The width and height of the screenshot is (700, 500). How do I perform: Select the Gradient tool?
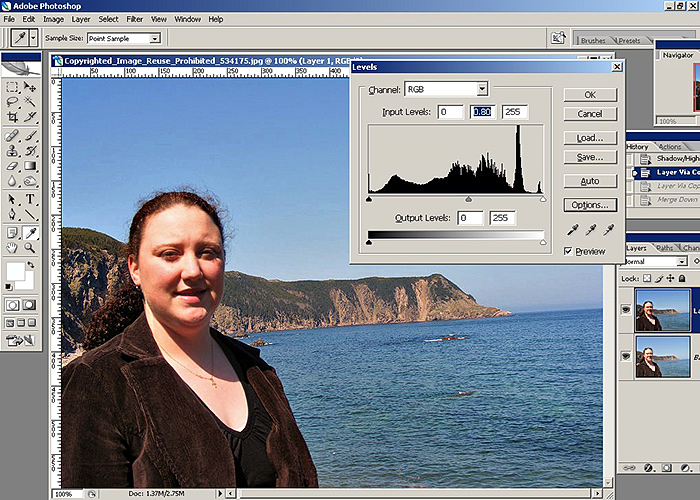pyautogui.click(x=30, y=166)
